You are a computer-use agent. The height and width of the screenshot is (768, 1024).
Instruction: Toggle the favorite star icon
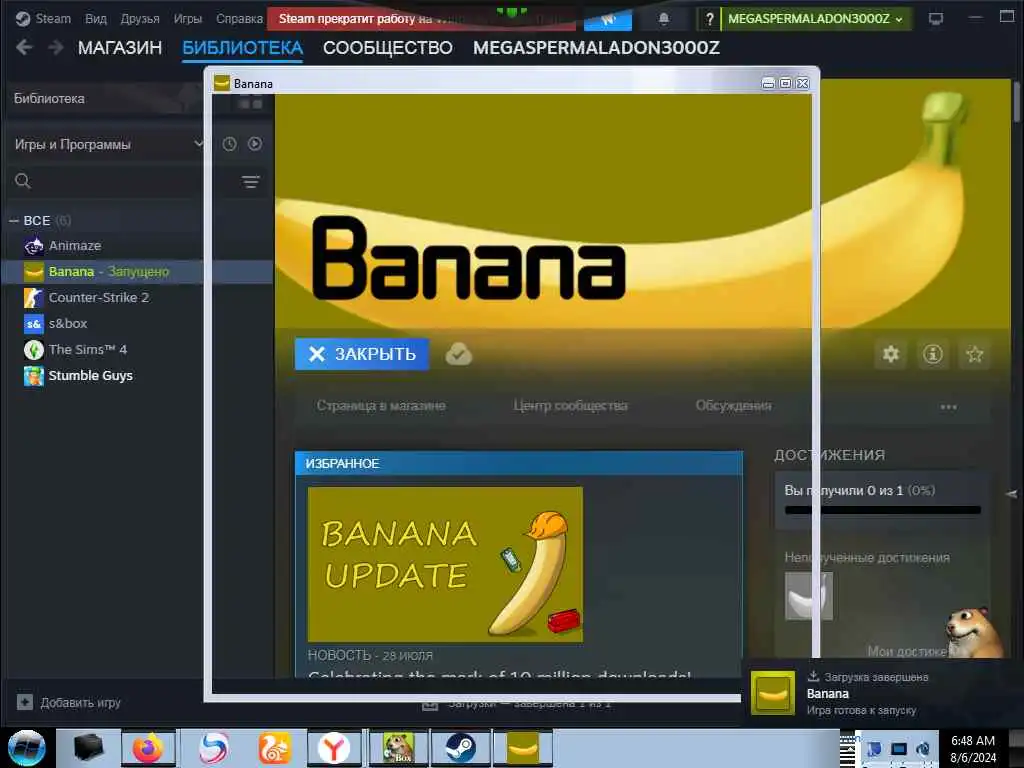(x=974, y=355)
